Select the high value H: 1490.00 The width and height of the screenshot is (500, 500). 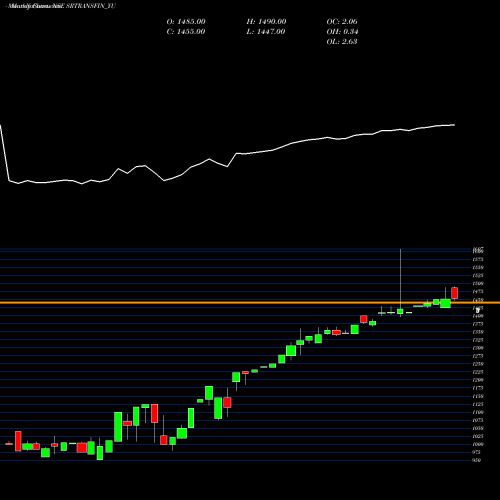tap(266, 22)
